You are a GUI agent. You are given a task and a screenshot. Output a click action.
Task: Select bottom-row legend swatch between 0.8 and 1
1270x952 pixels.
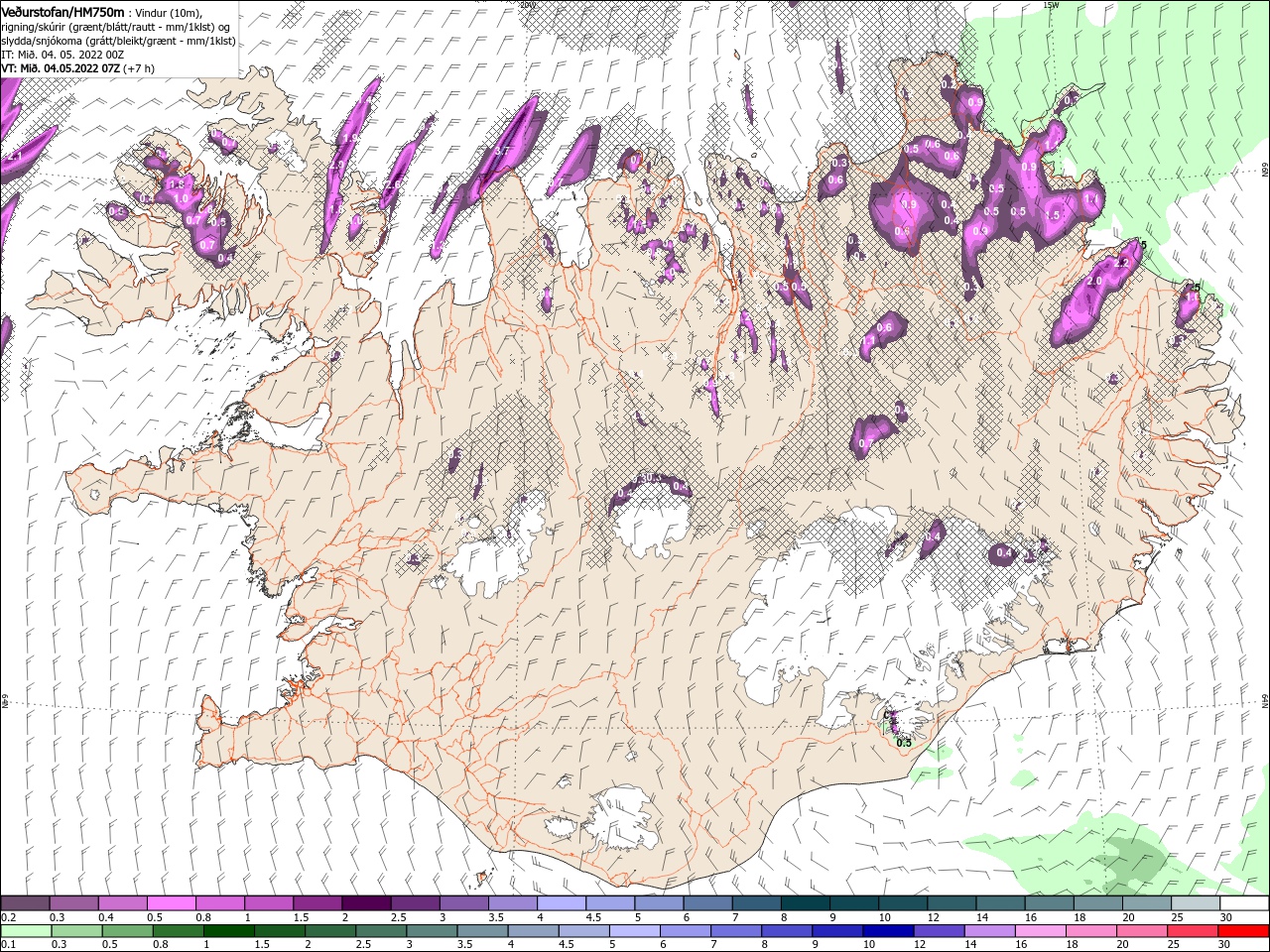(x=178, y=931)
